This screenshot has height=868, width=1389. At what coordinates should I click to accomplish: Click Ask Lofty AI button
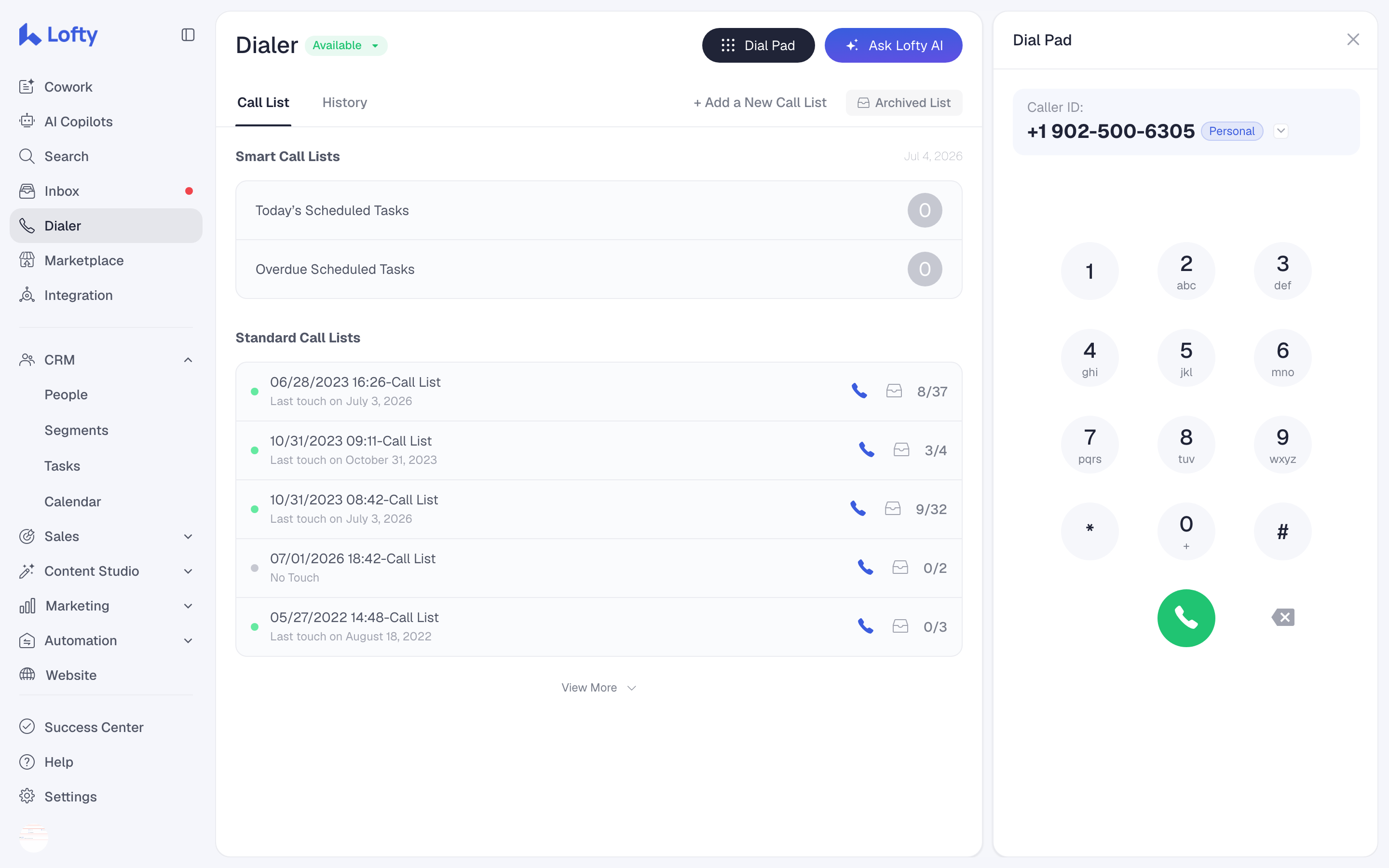(893, 45)
